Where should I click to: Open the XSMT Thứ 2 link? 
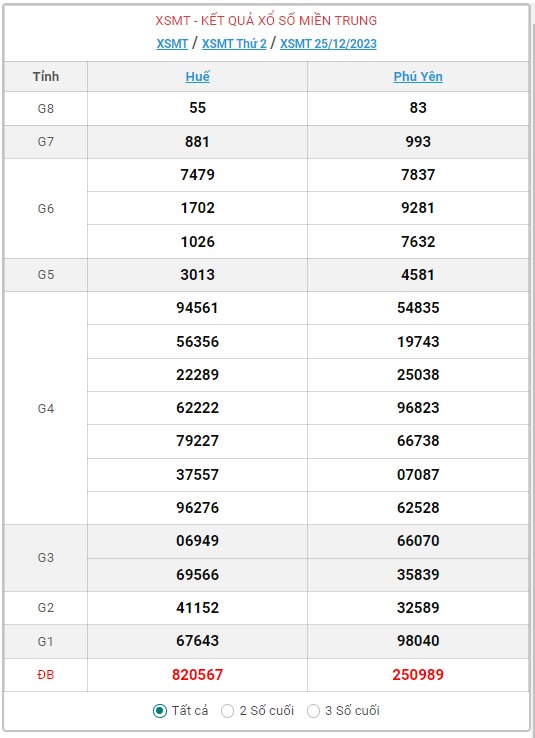pos(234,44)
